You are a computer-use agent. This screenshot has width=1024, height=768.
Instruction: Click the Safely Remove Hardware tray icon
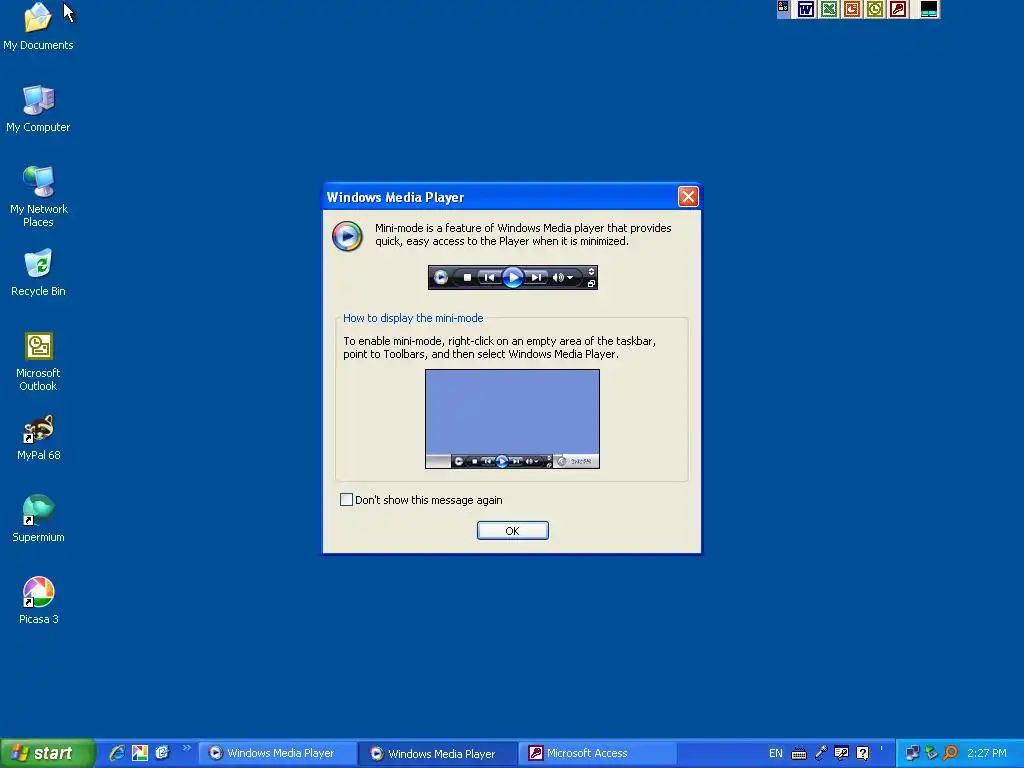pos(931,753)
